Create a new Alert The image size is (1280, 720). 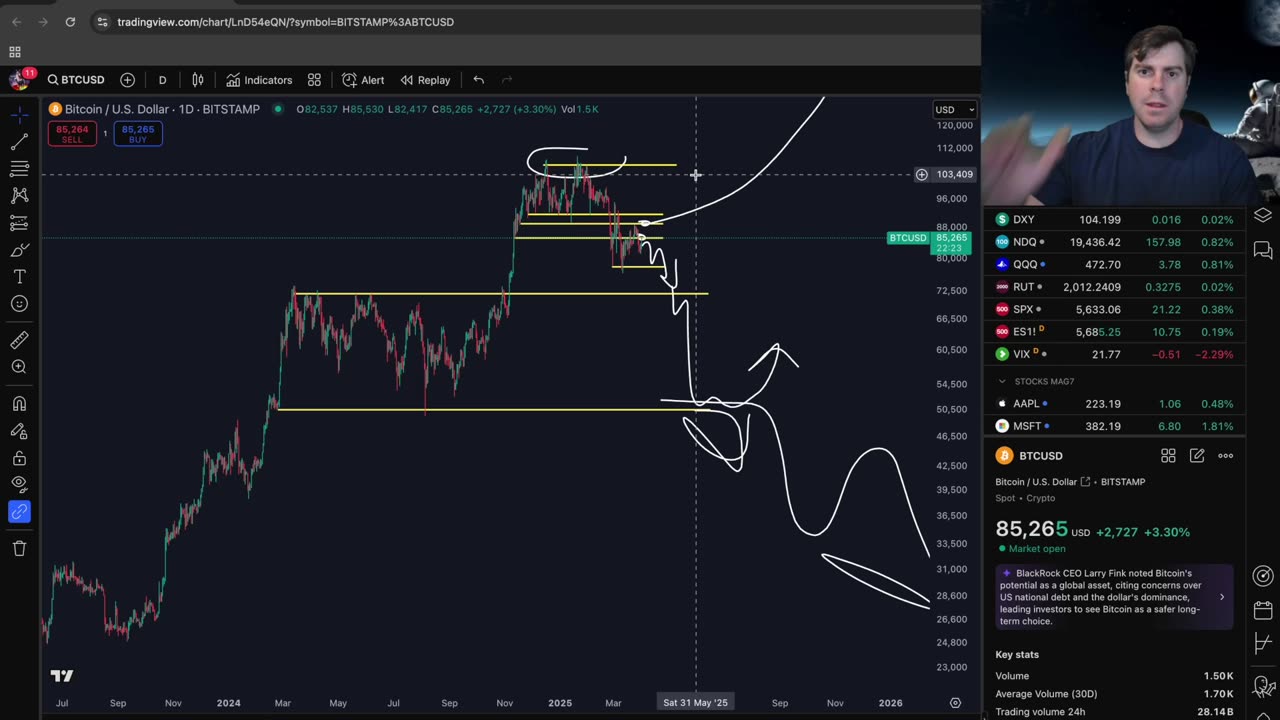point(363,80)
